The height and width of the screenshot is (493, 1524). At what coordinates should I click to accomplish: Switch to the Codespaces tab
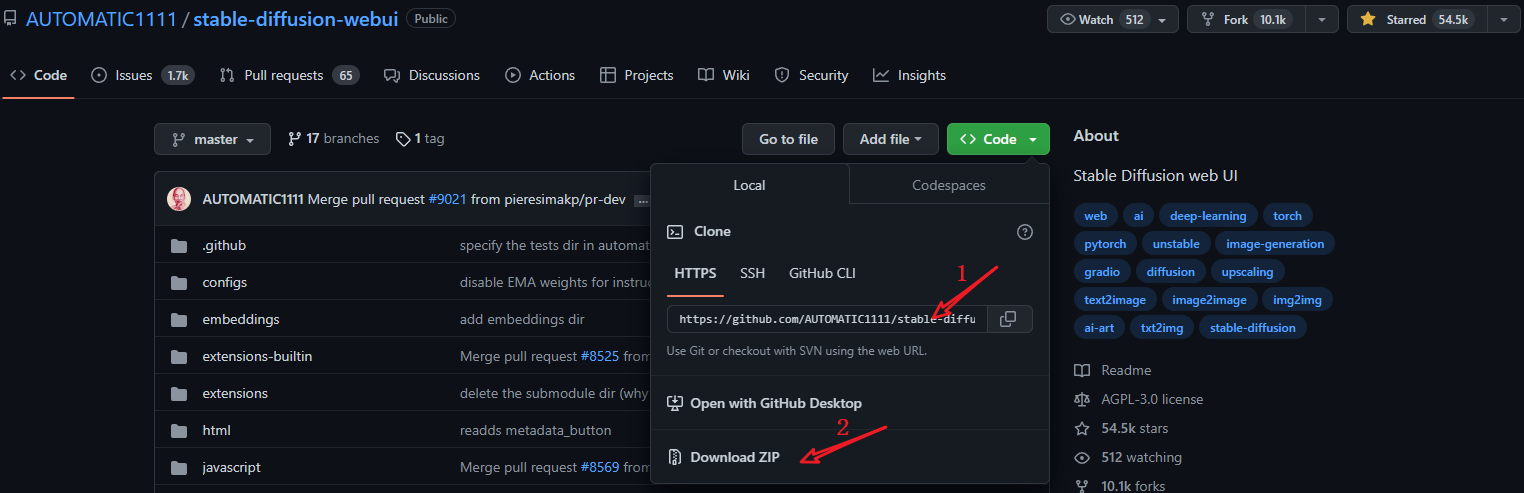949,185
